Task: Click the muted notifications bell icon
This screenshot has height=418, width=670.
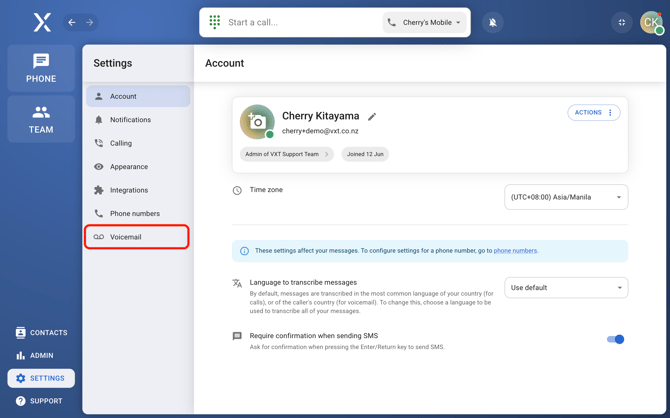Action: coord(492,22)
